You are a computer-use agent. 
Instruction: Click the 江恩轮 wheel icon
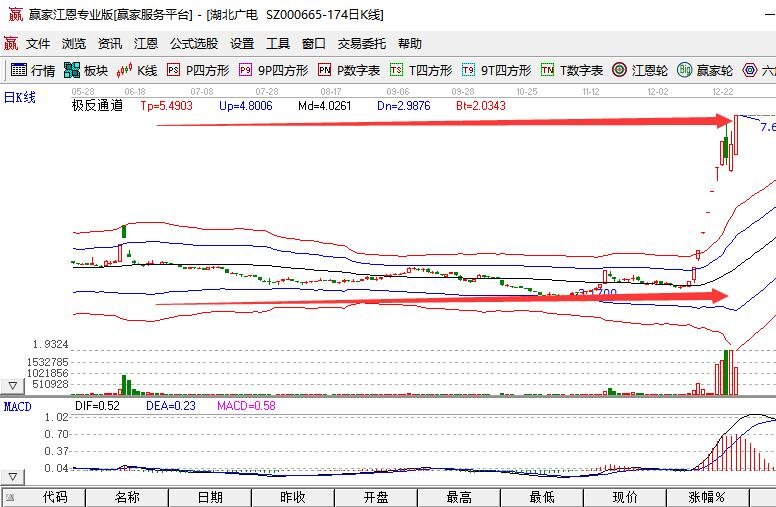tap(619, 70)
